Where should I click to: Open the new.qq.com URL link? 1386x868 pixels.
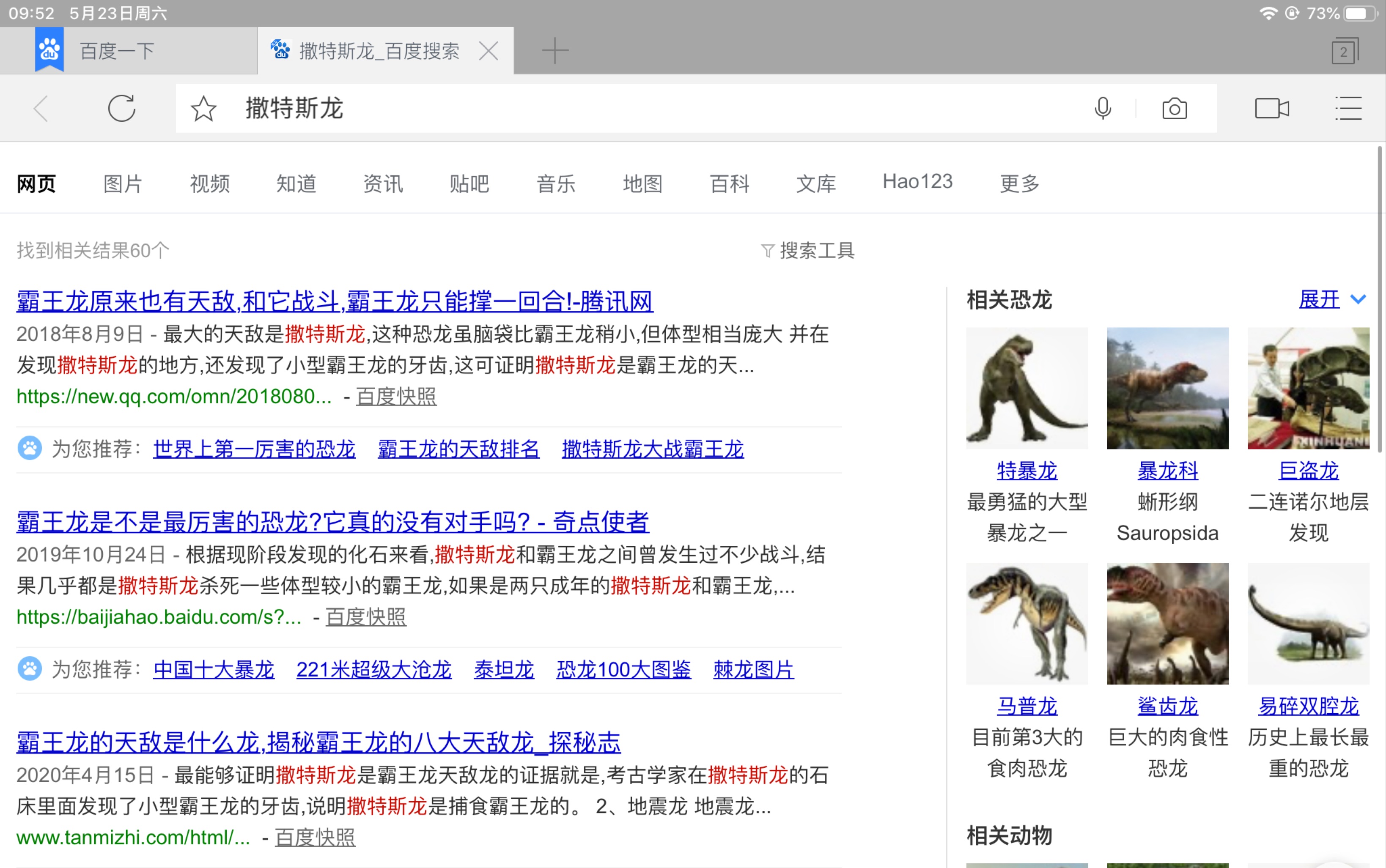pyautogui.click(x=174, y=396)
